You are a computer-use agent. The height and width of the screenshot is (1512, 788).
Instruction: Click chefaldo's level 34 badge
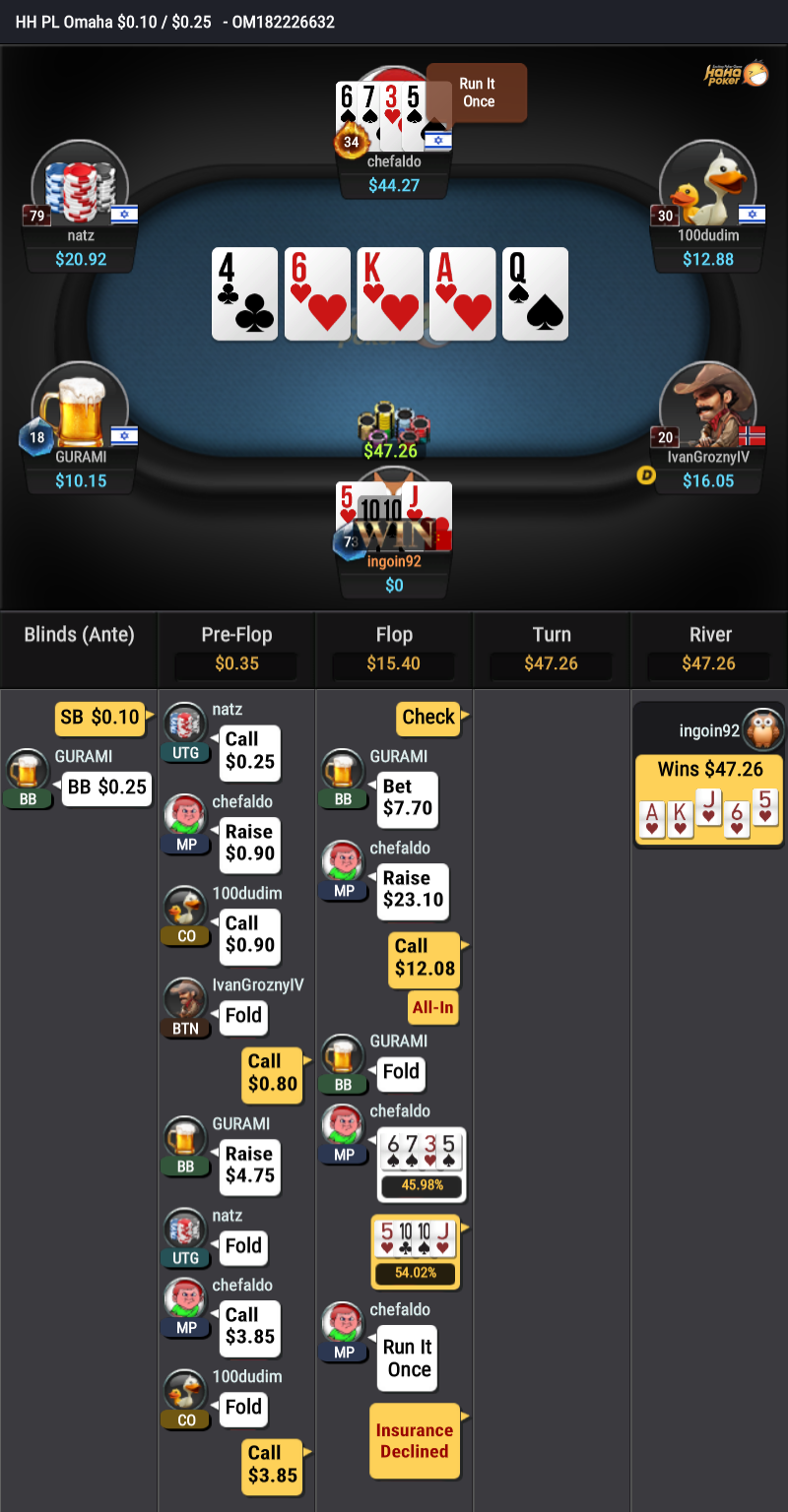point(350,142)
